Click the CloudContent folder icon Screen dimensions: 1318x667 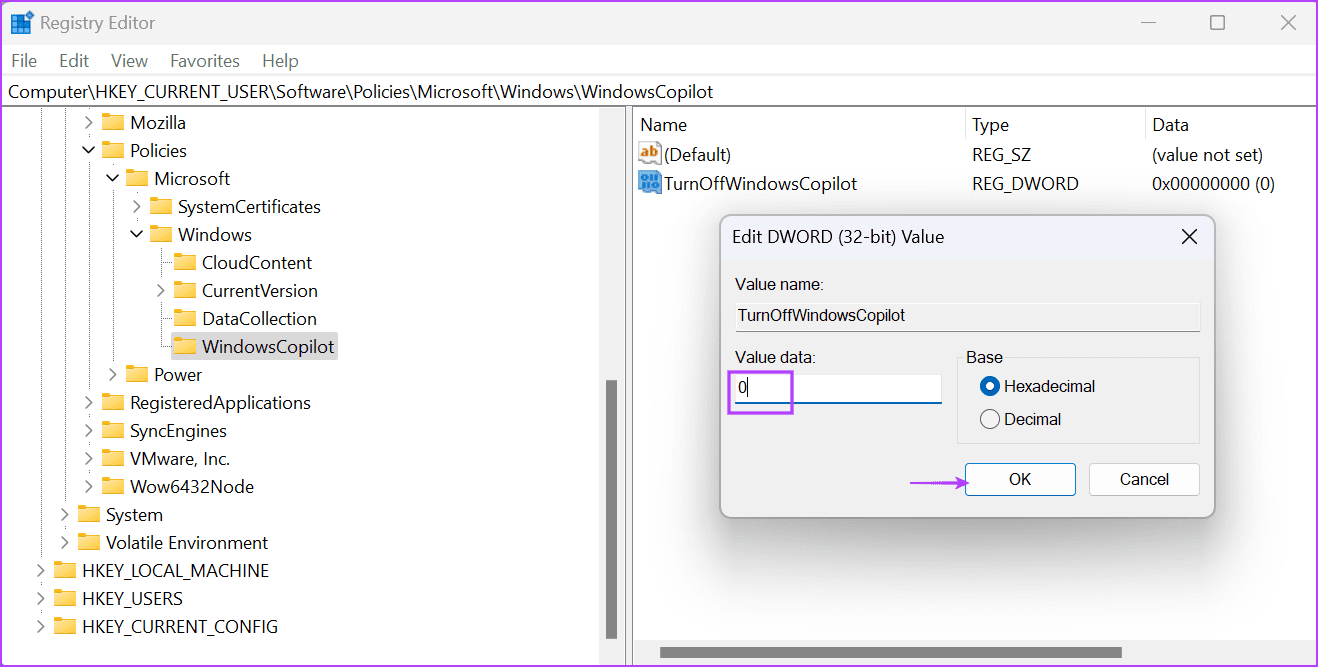pyautogui.click(x=184, y=263)
